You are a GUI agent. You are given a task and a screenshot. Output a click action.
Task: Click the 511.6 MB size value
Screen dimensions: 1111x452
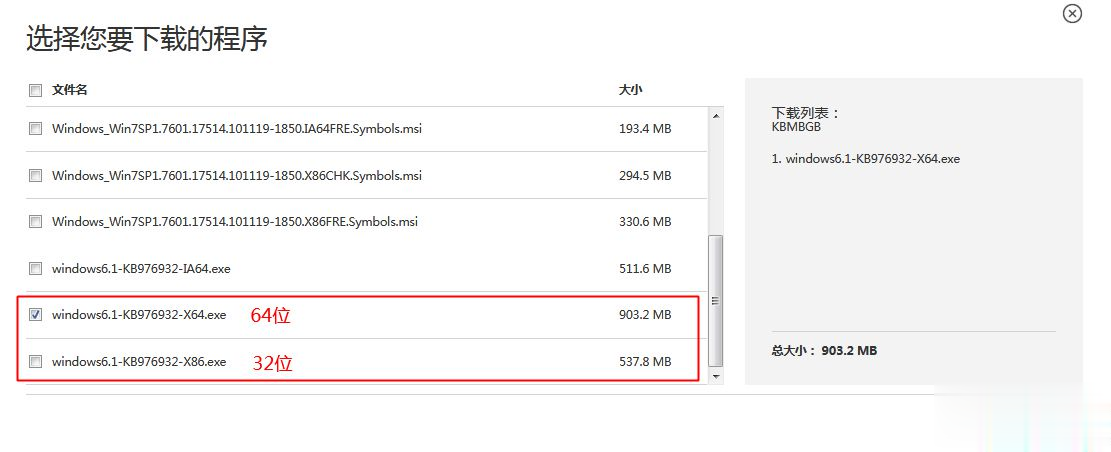point(645,269)
